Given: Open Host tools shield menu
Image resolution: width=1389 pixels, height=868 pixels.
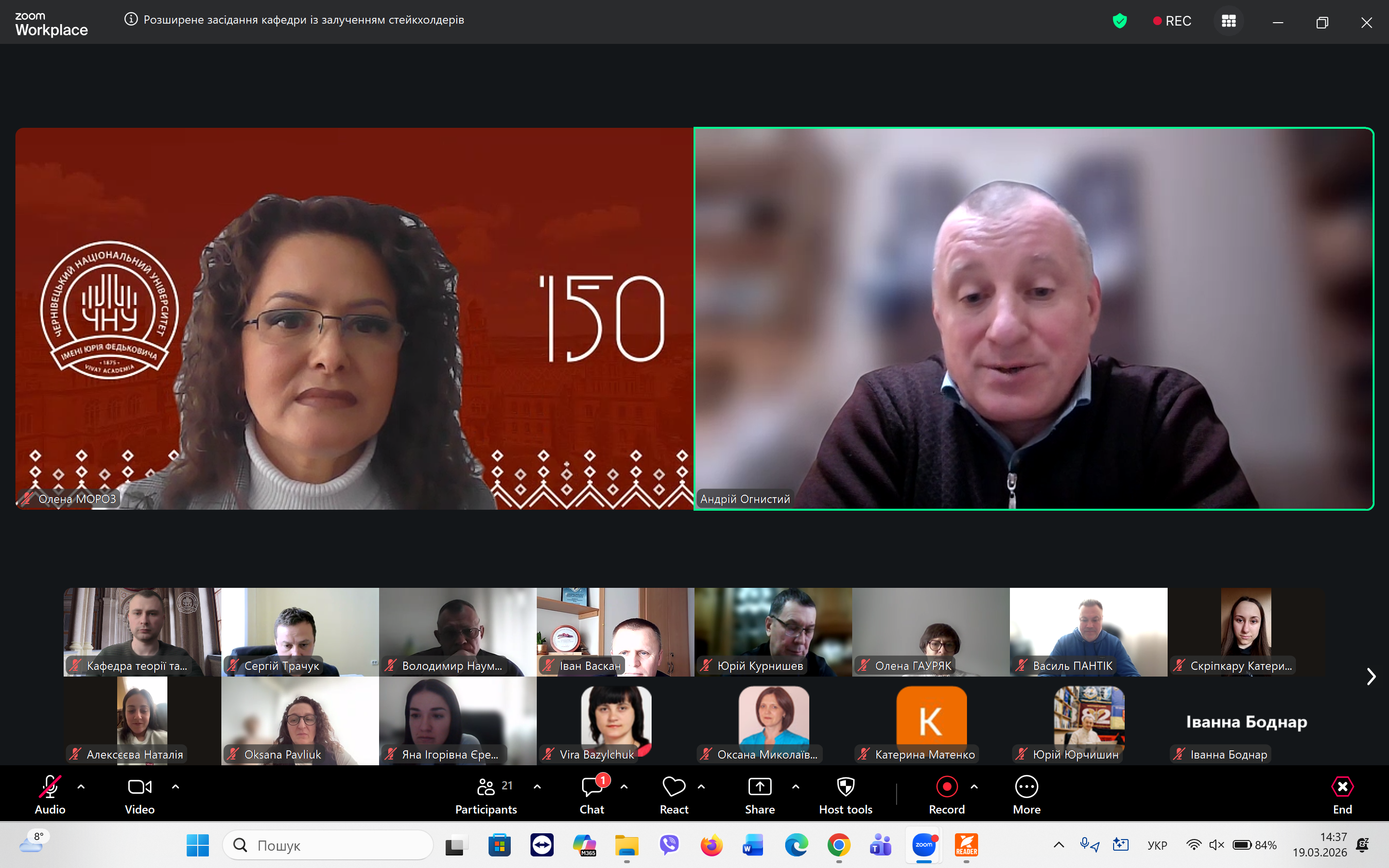Looking at the screenshot, I should click(x=845, y=795).
